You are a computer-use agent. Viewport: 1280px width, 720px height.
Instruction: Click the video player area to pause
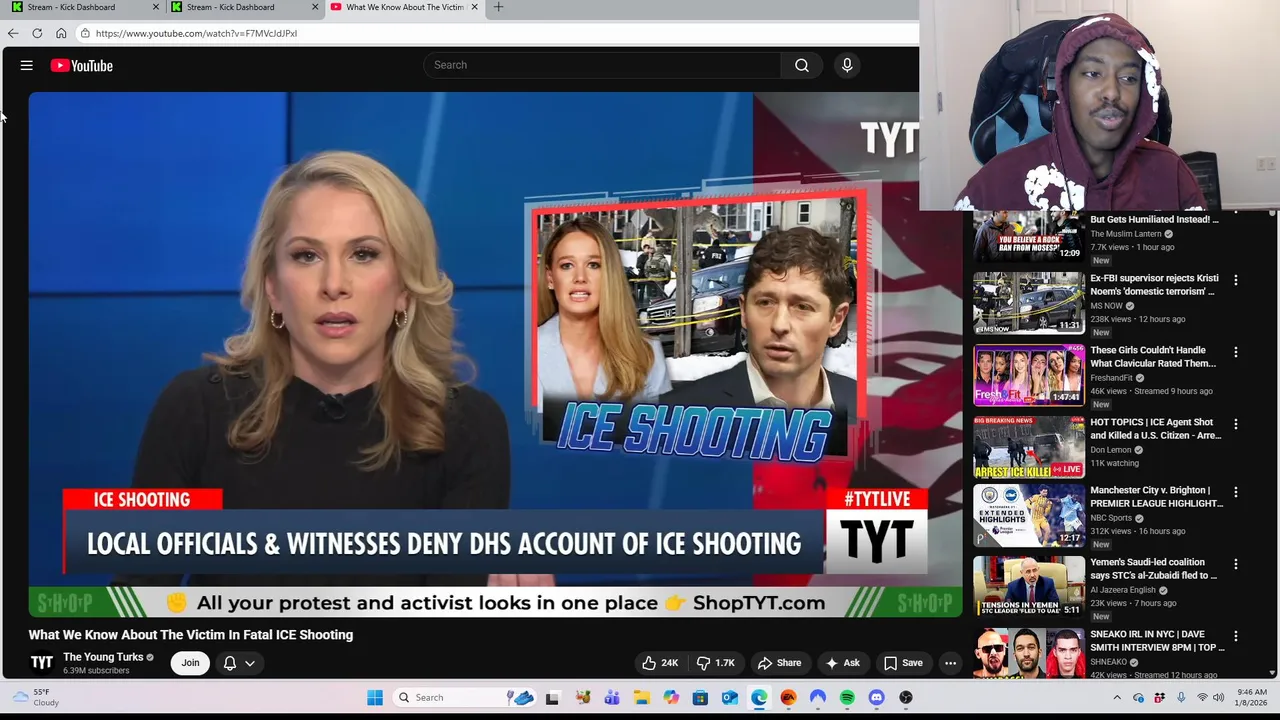tap(495, 354)
